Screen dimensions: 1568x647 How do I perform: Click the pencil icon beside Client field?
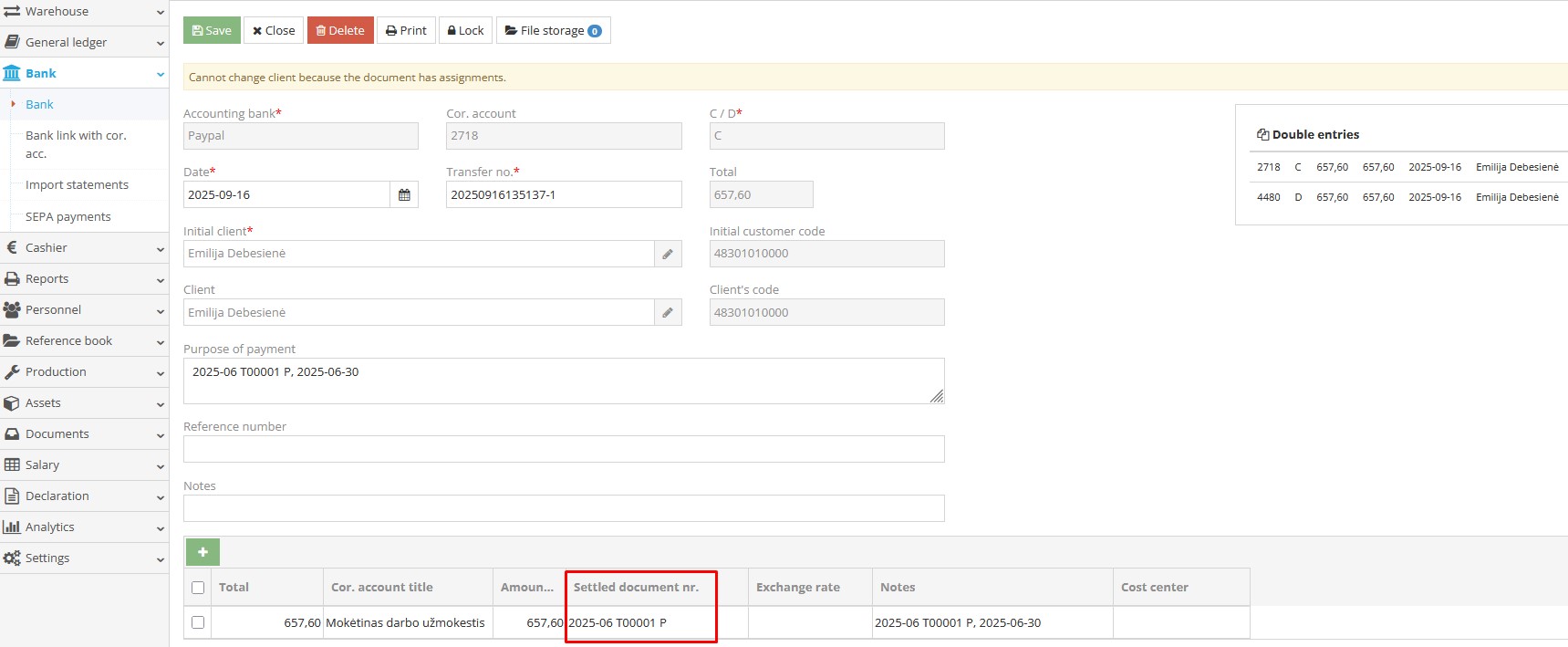(x=668, y=313)
